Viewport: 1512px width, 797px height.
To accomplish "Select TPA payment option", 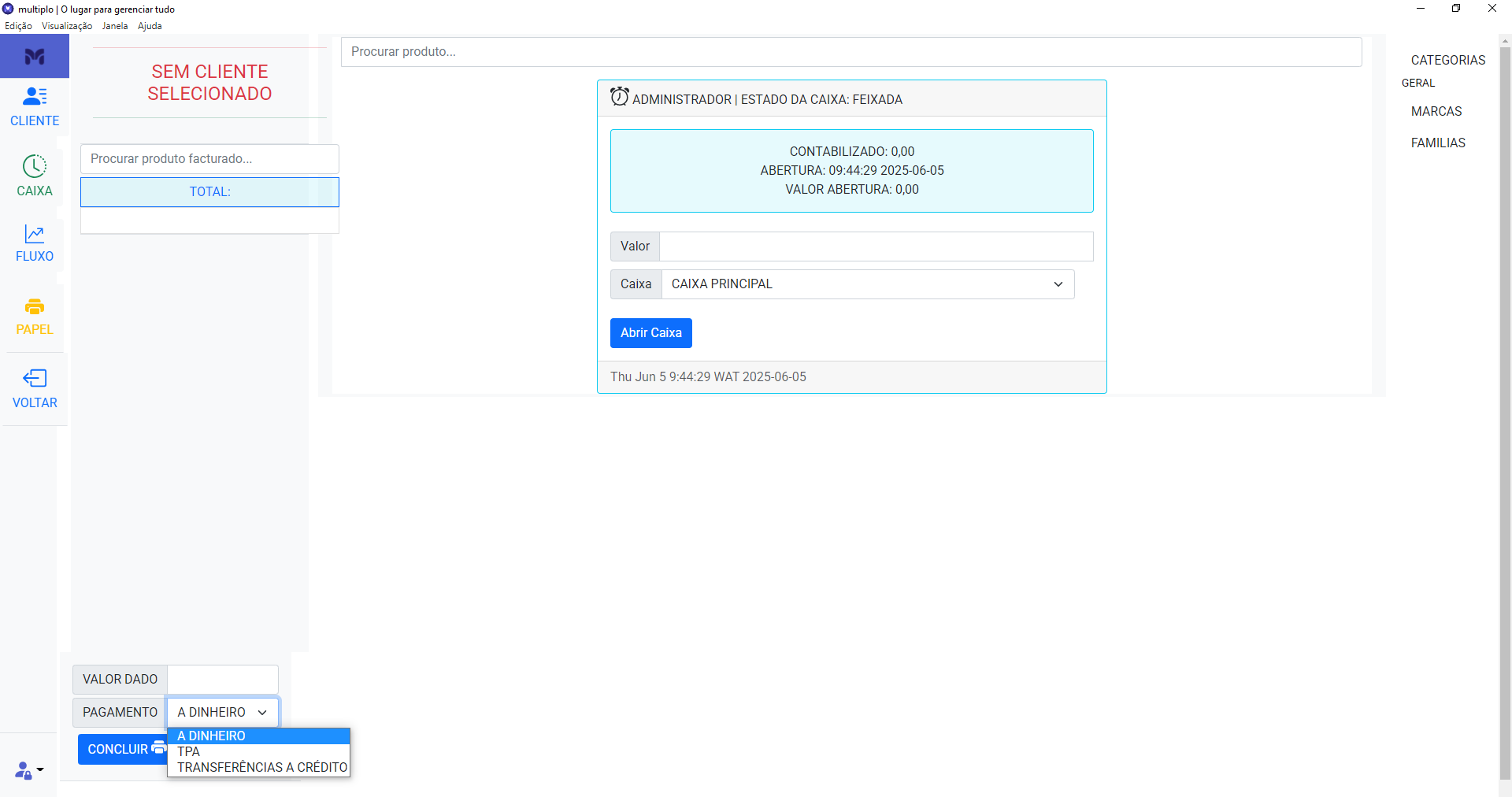I will click(x=189, y=751).
